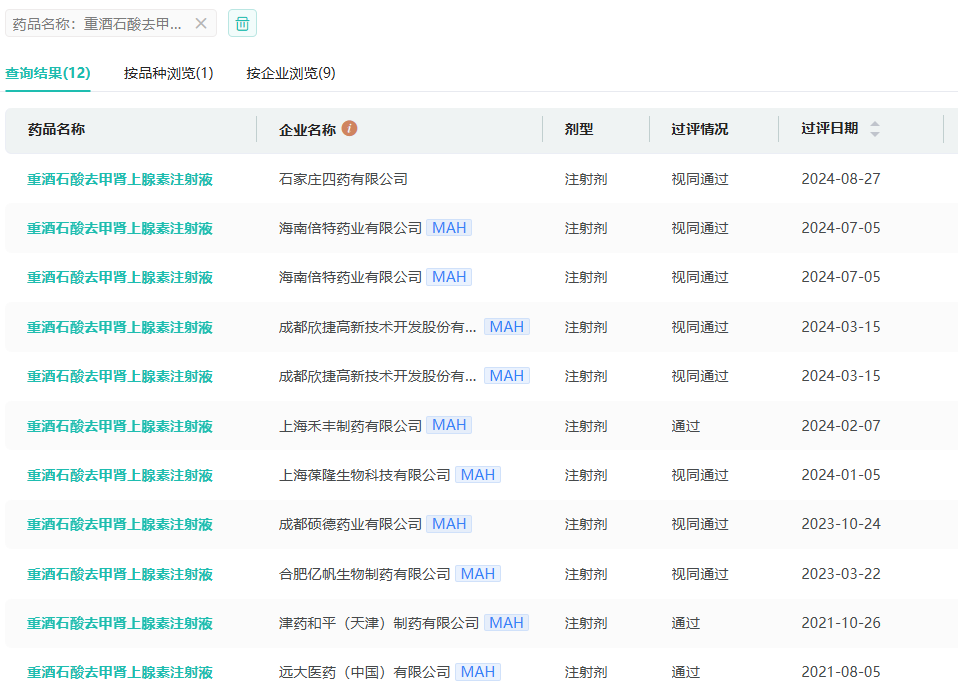Open drug link dated 2024-02-07

[x=120, y=426]
